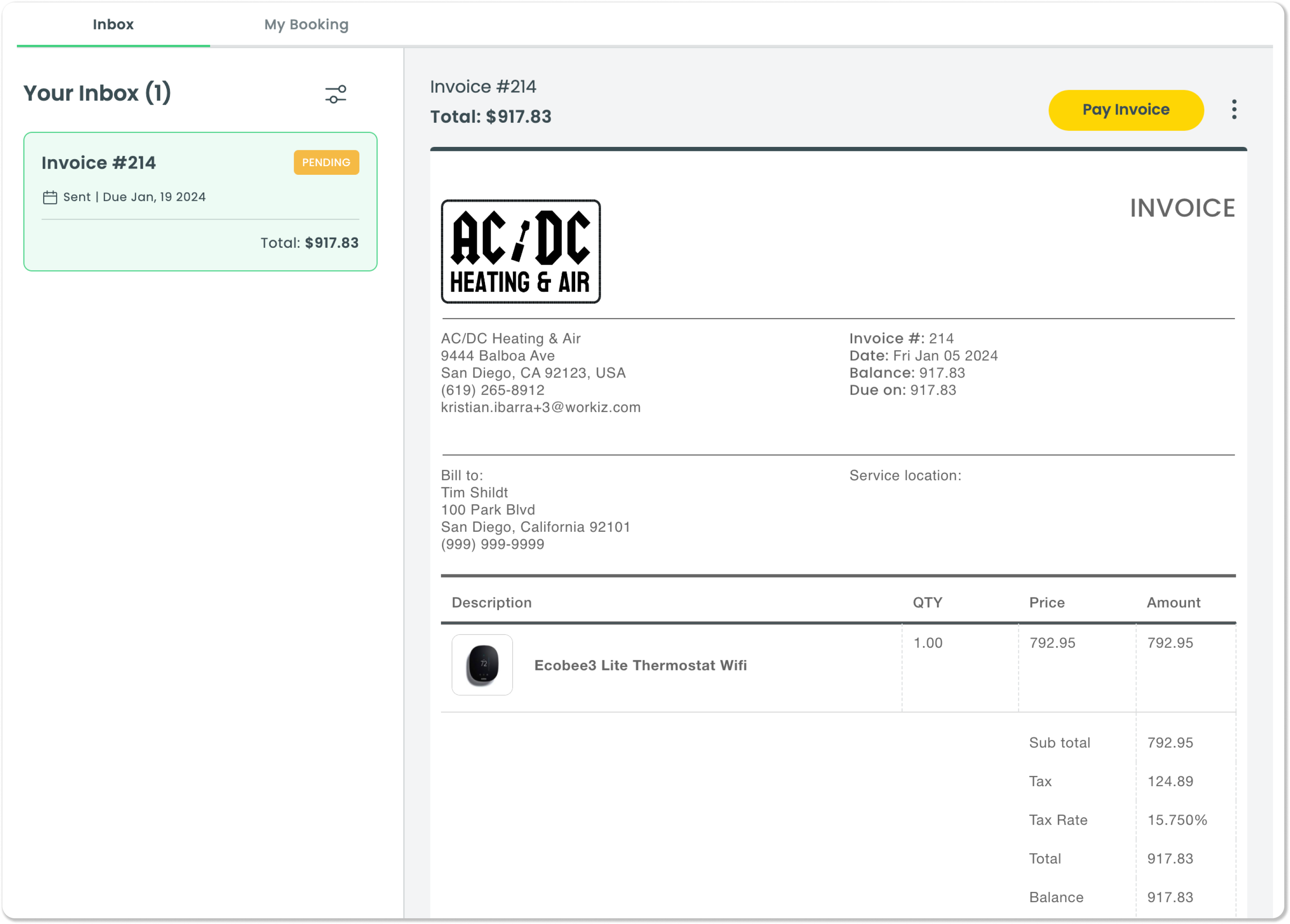The image size is (1290, 924).
Task: Click the '100 Park Blvd' address line
Action: coord(488,510)
